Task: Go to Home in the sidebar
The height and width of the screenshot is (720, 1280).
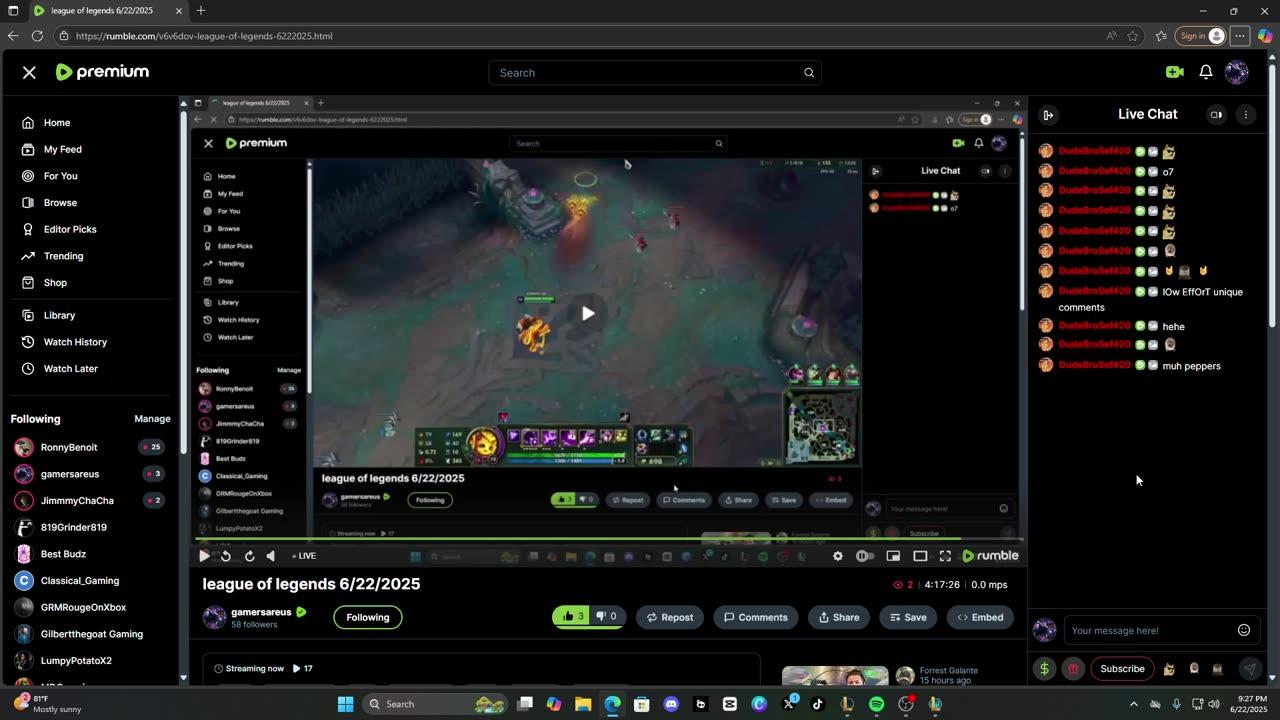Action: tap(57, 122)
